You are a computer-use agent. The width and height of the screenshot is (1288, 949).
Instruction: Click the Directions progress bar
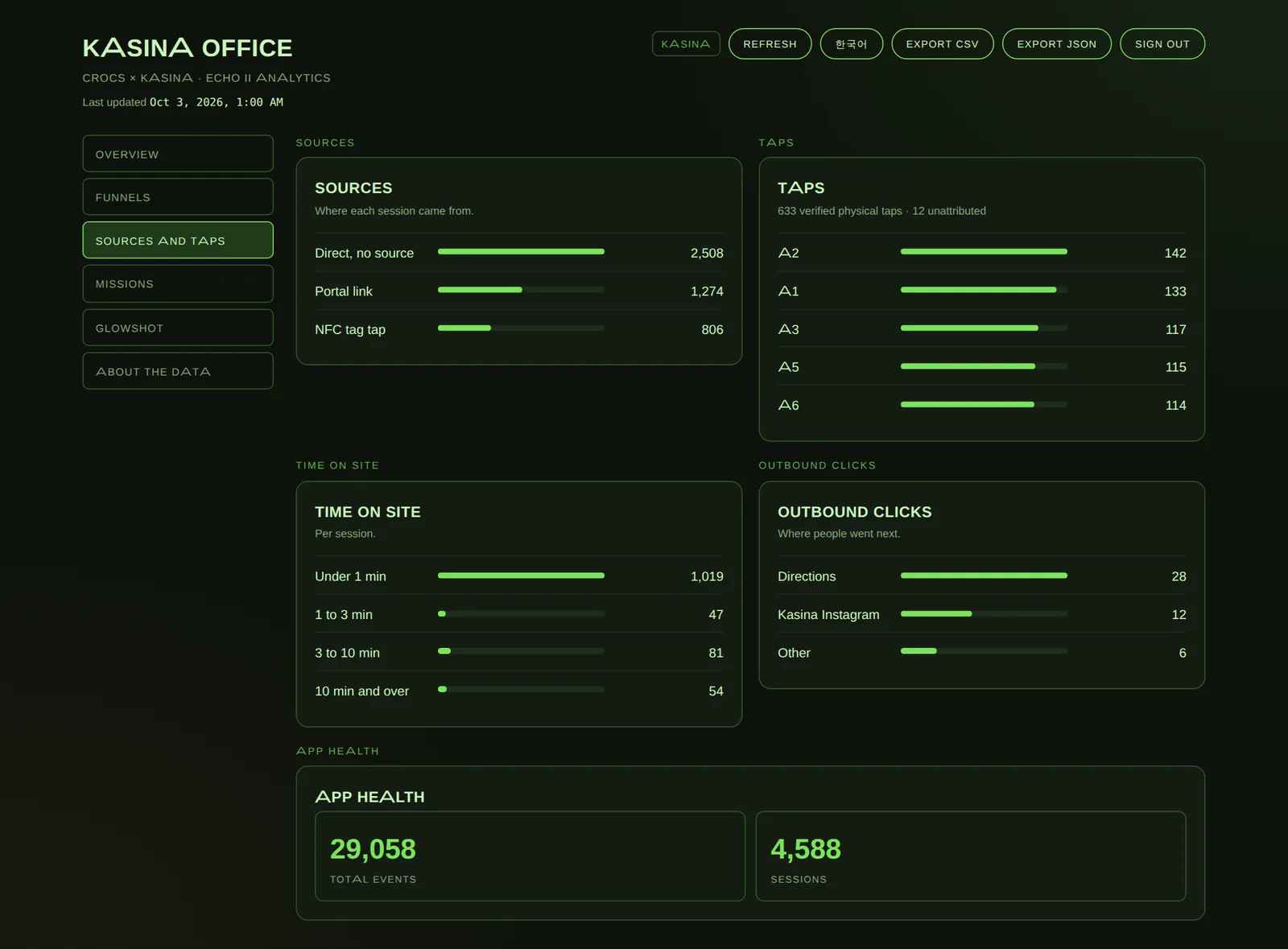click(984, 576)
